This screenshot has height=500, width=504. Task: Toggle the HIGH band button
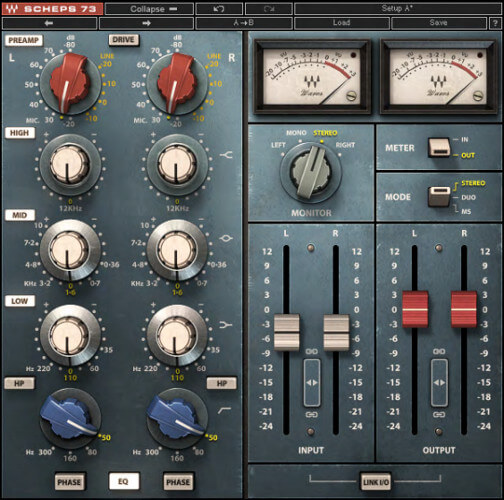coord(20,133)
